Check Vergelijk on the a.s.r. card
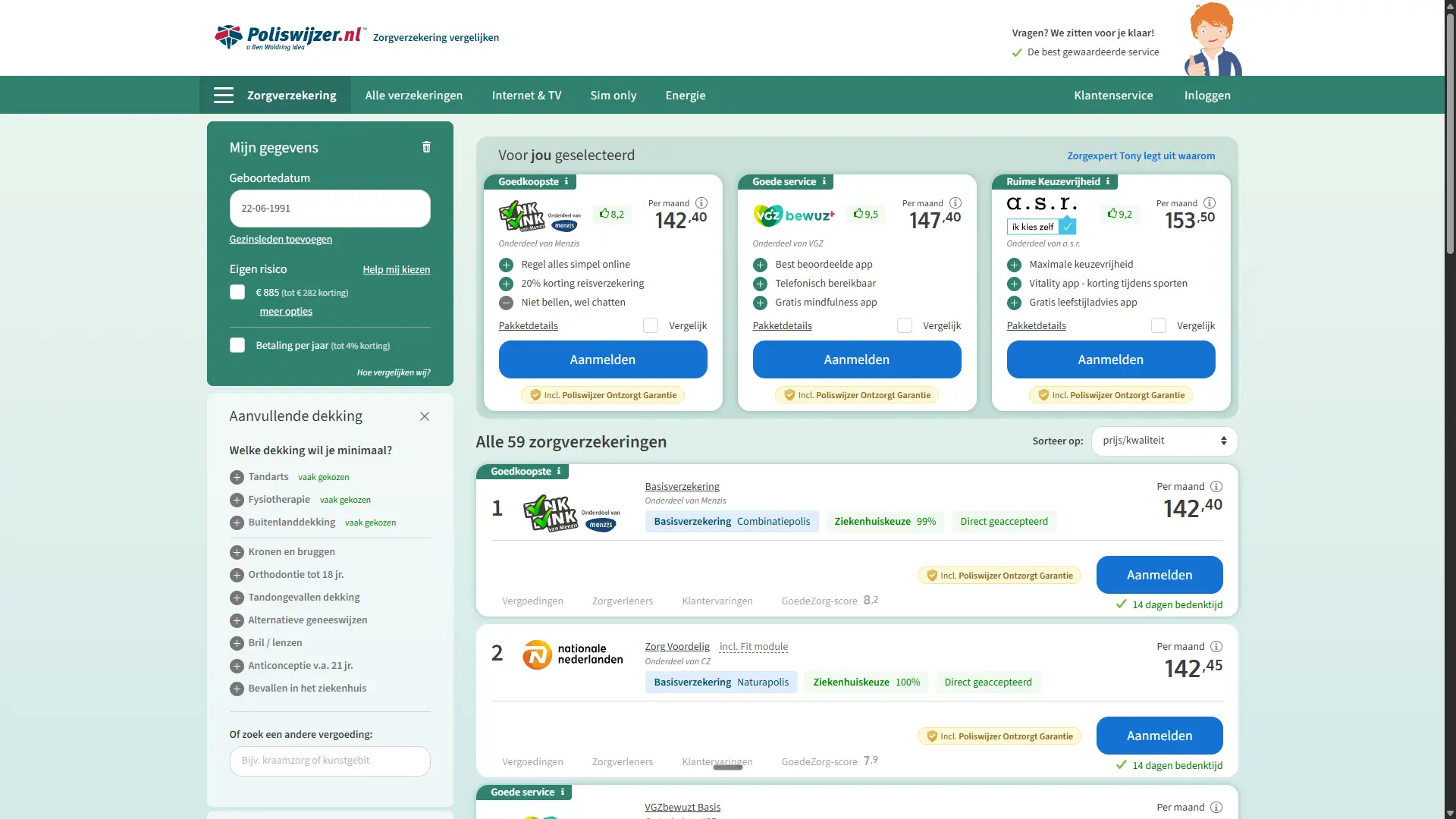 coord(1159,326)
